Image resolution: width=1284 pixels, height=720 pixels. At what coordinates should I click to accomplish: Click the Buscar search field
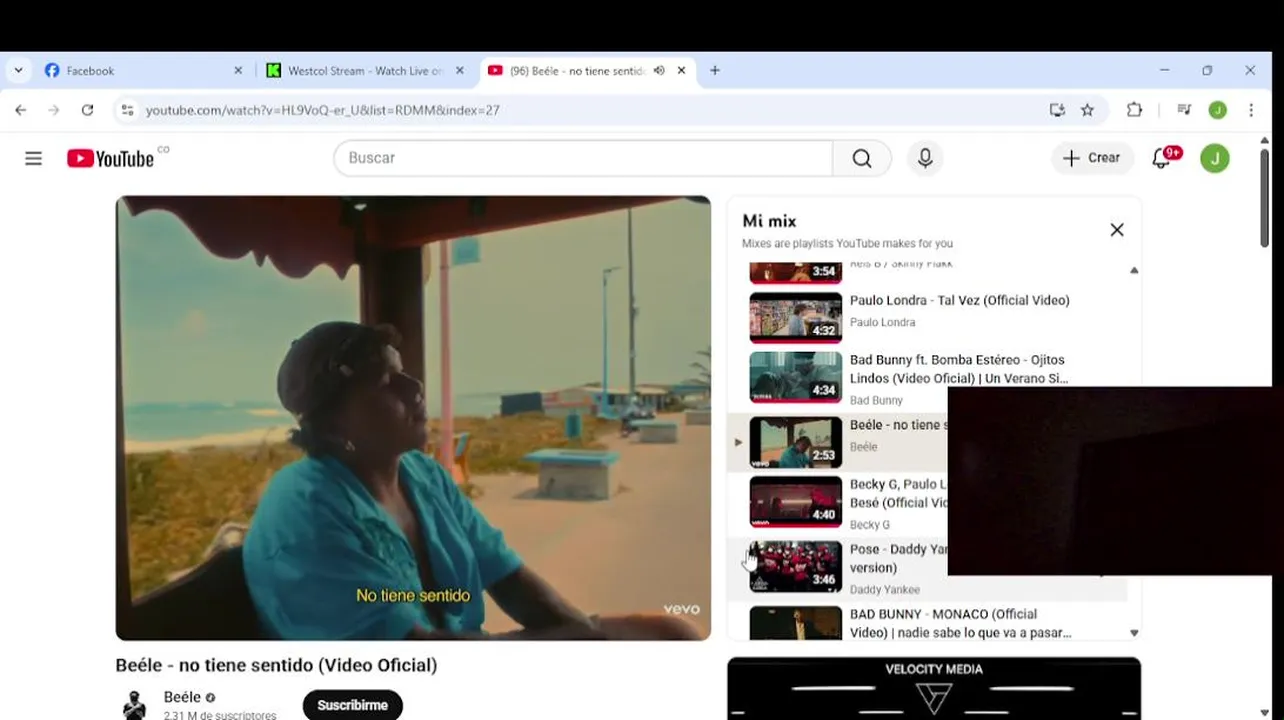point(583,158)
